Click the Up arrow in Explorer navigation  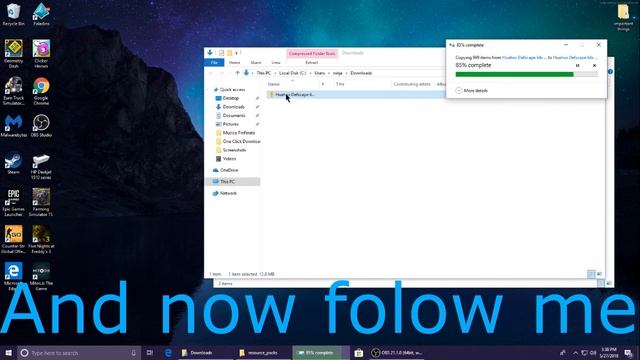click(237, 73)
